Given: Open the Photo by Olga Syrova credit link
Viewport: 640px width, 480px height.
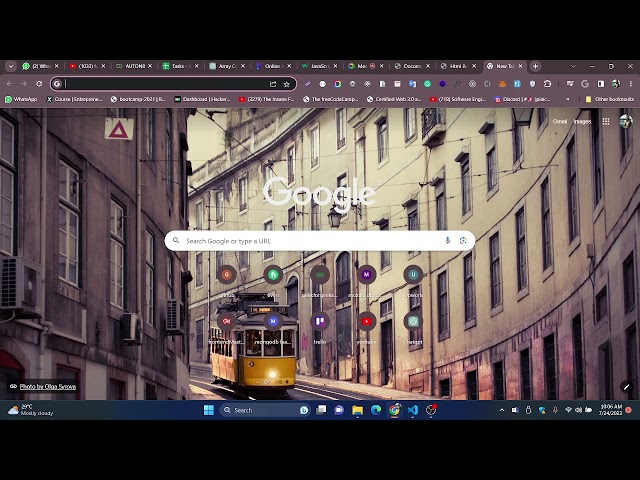Looking at the screenshot, I should point(48,386).
